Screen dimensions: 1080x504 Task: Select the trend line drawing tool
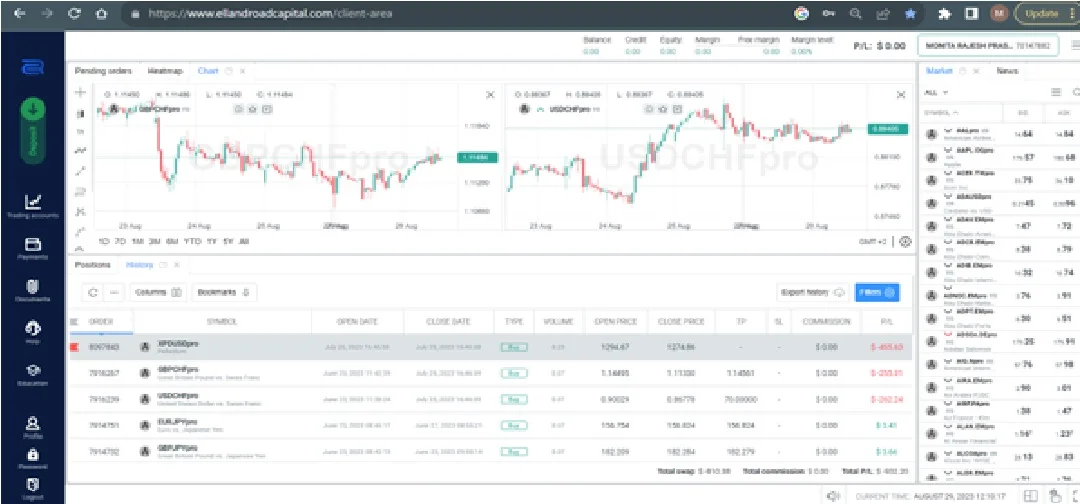[x=81, y=171]
